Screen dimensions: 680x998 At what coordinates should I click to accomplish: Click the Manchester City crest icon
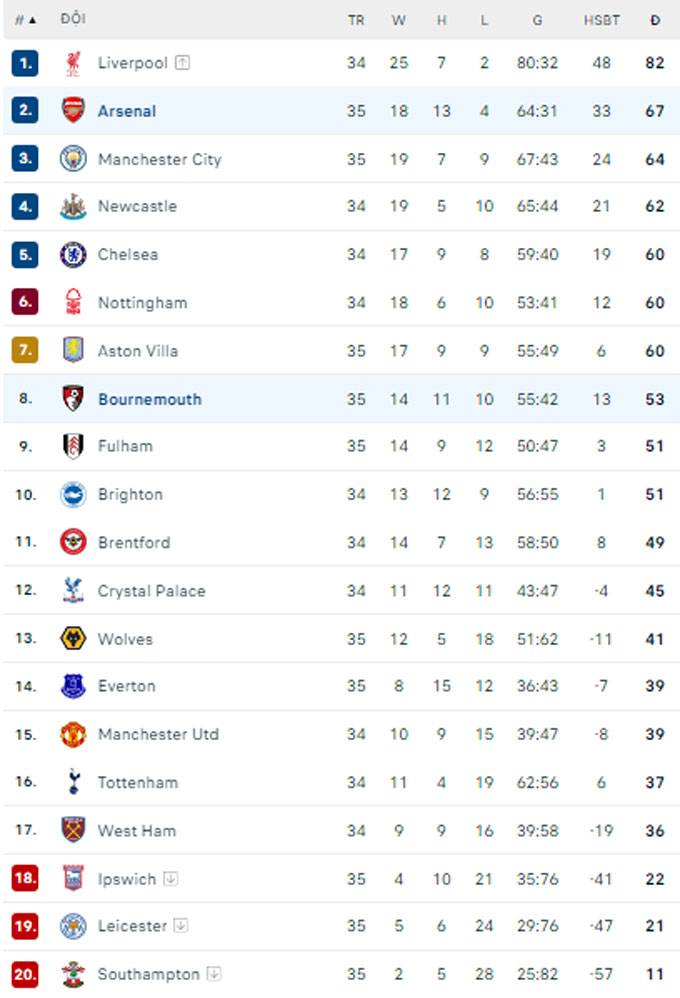point(73,158)
